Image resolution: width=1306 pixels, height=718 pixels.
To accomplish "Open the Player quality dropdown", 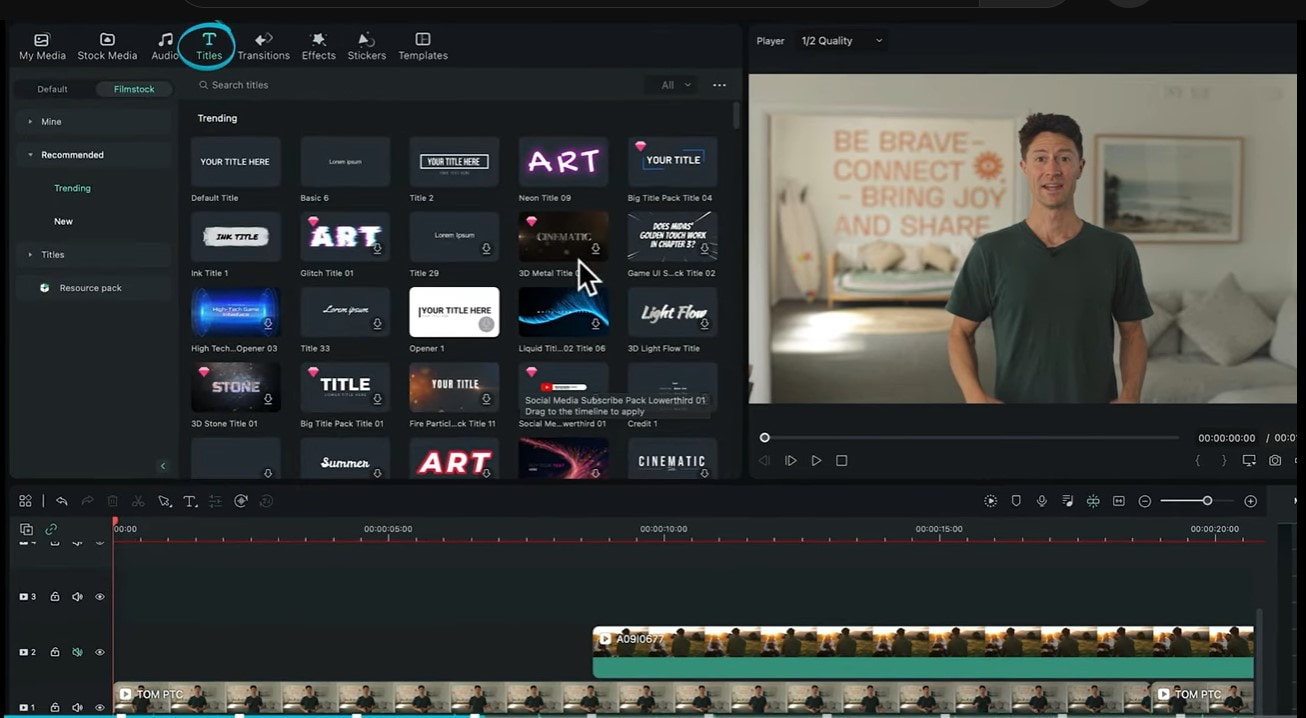I will click(842, 41).
